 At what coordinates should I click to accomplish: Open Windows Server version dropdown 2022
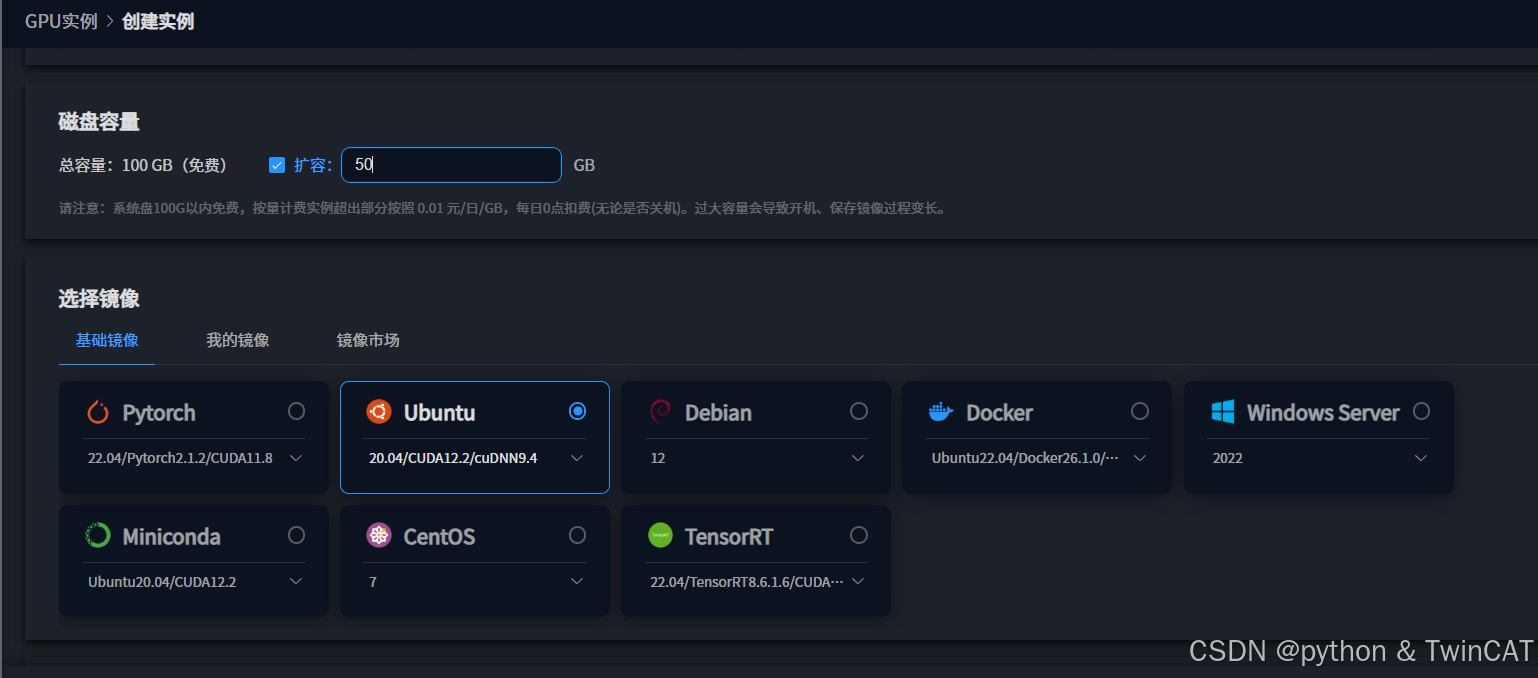click(x=1319, y=458)
